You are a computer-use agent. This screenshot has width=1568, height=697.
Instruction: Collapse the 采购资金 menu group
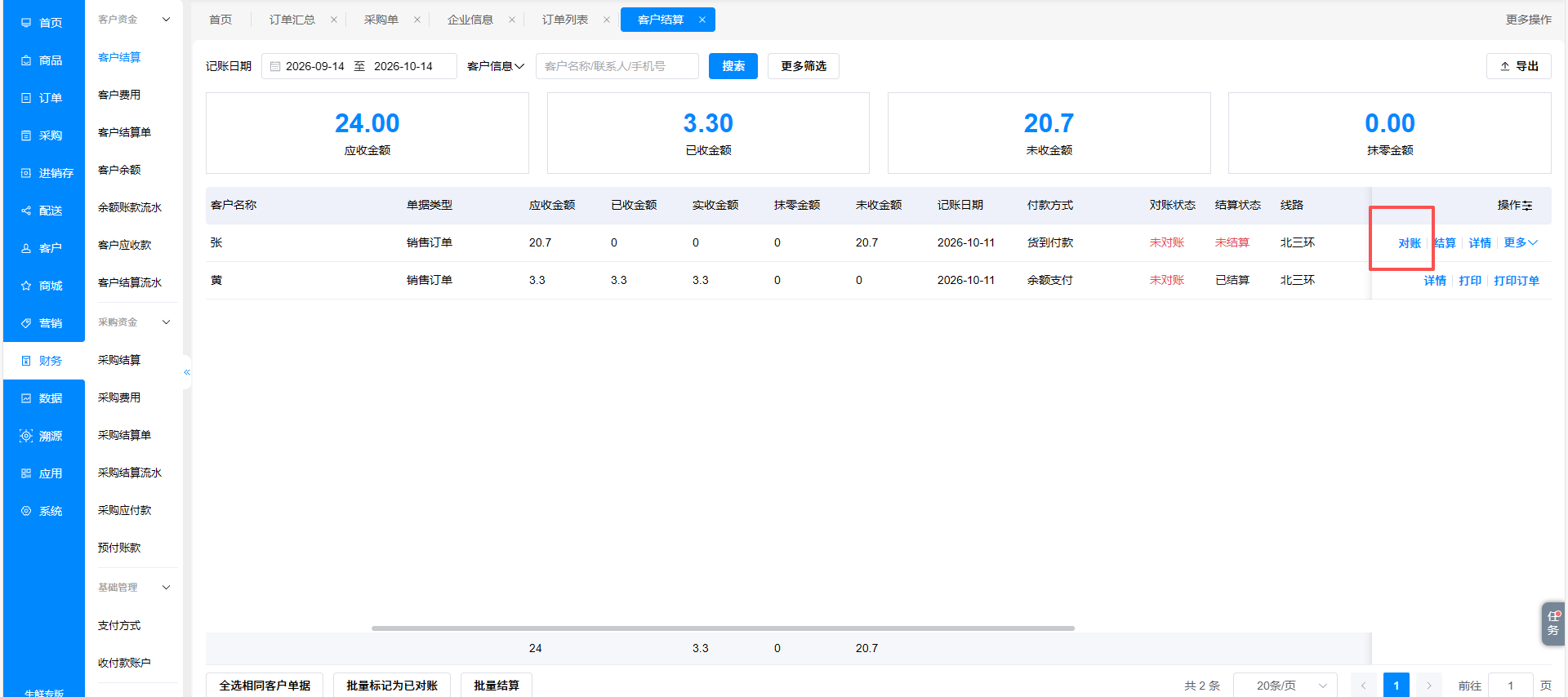pyautogui.click(x=166, y=322)
